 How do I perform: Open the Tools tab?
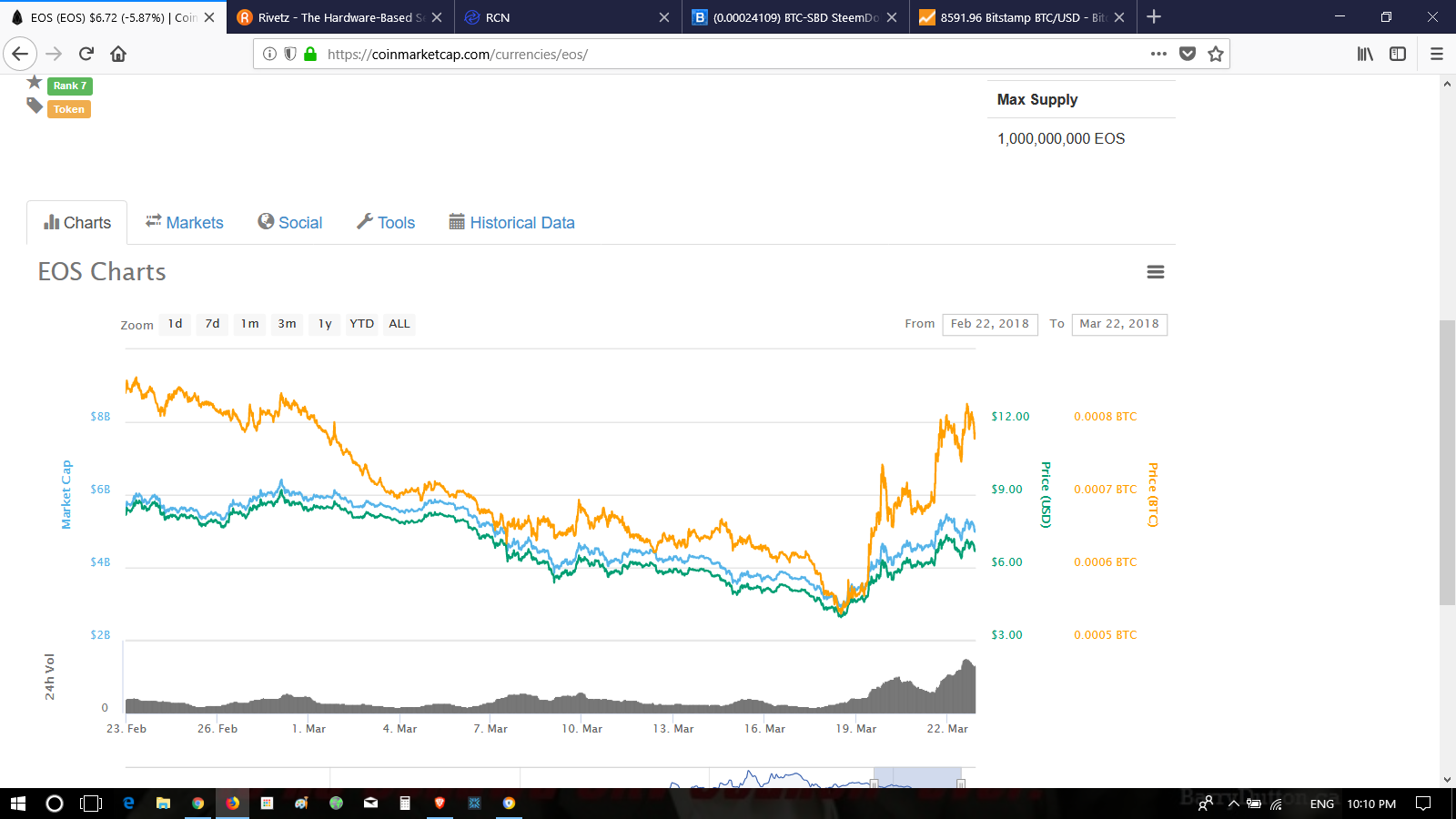(x=386, y=223)
